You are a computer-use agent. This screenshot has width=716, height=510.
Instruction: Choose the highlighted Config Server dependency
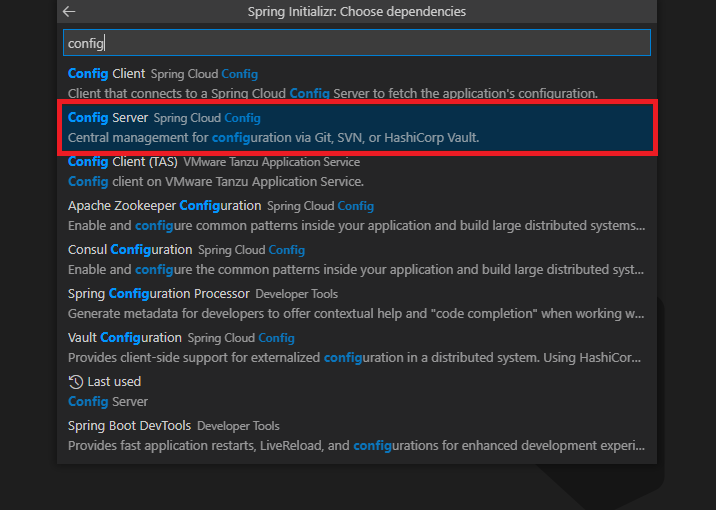click(x=357, y=127)
